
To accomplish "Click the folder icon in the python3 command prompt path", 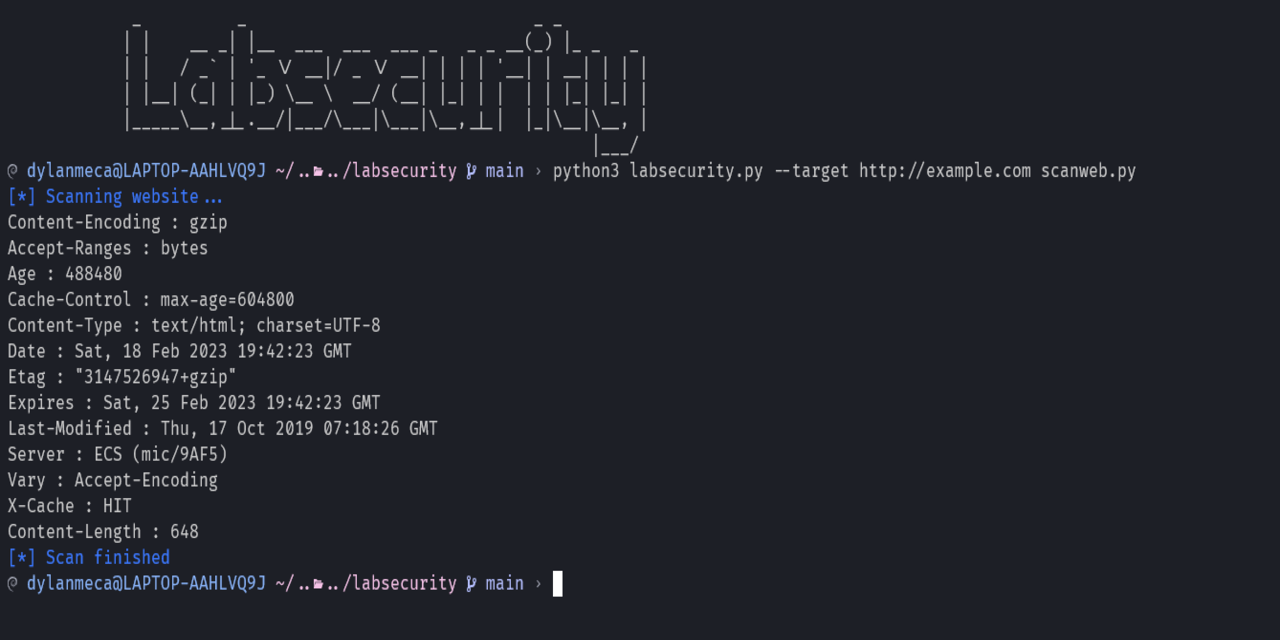I will coord(319,171).
